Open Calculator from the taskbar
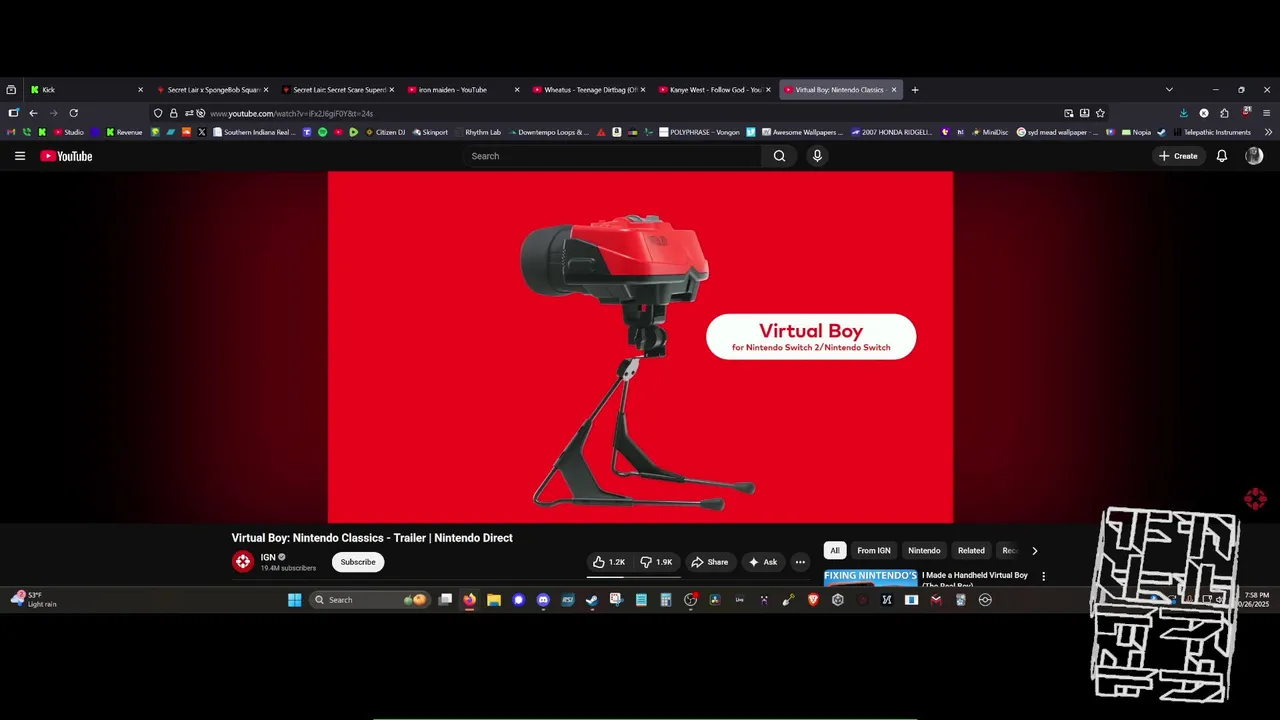Image resolution: width=1280 pixels, height=720 pixels. tap(666, 600)
